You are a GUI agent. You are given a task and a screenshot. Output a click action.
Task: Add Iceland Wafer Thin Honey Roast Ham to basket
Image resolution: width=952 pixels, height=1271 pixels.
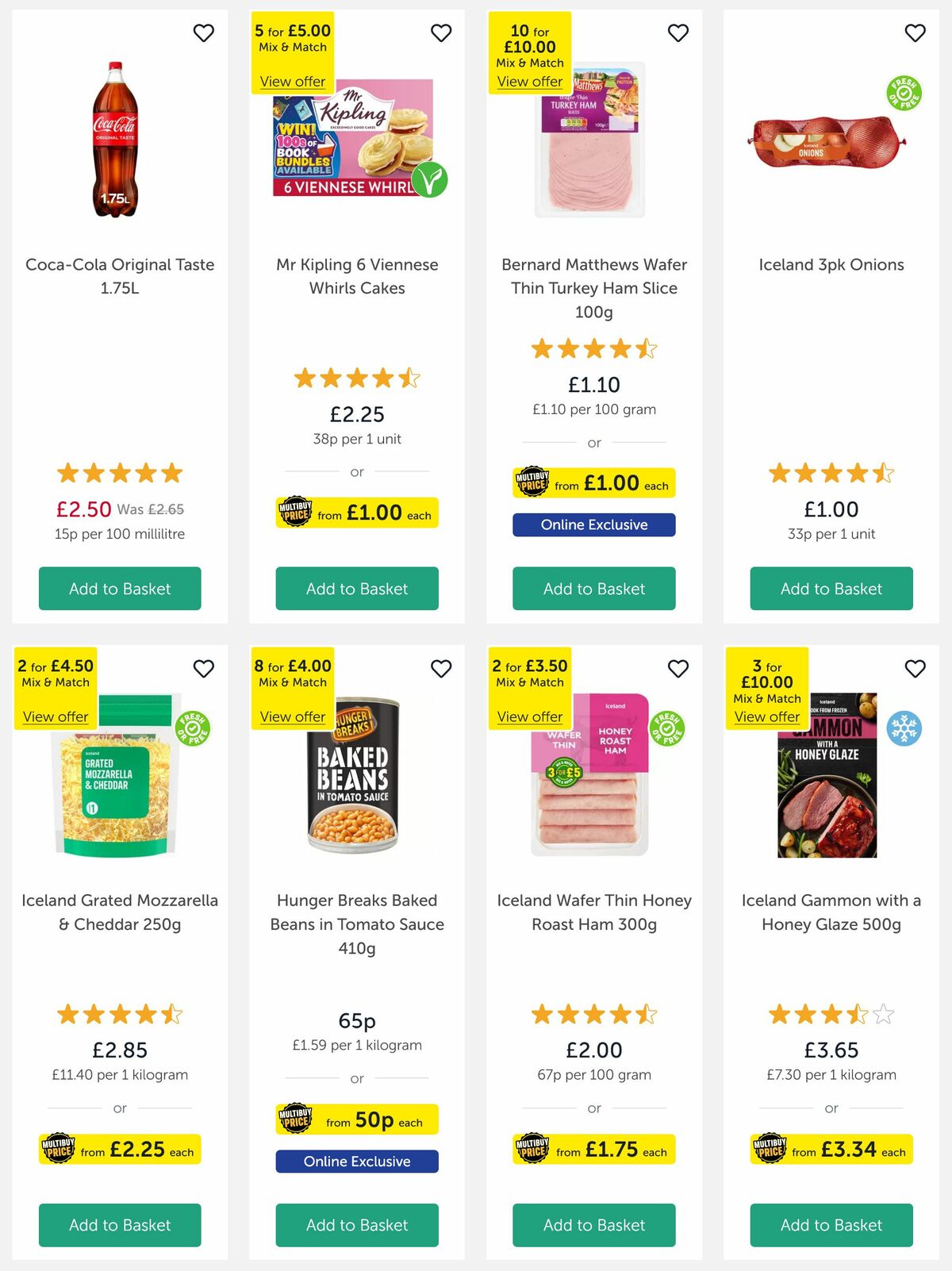[594, 1225]
